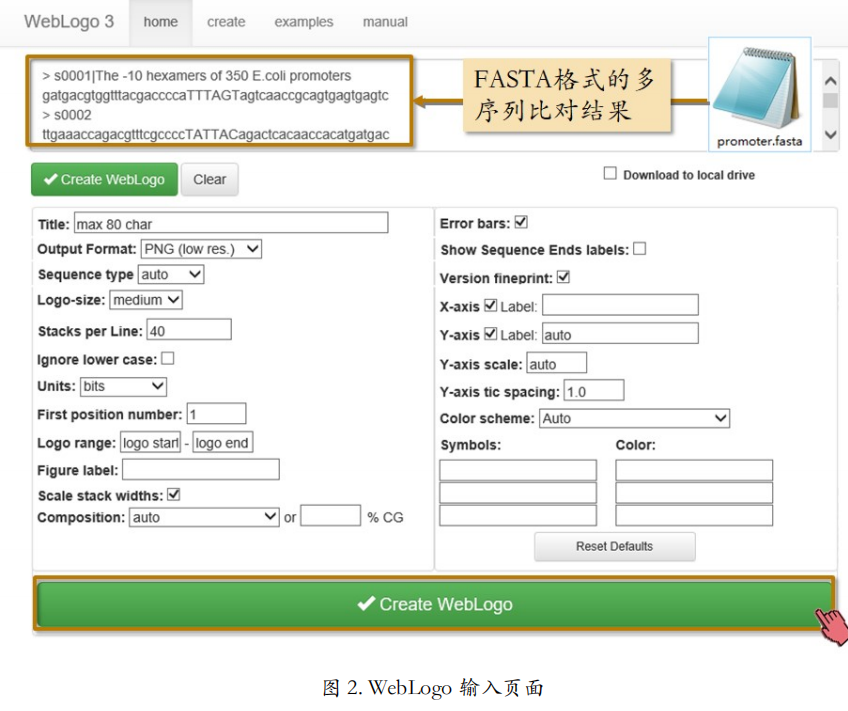Open the manual tab
The width and height of the screenshot is (848, 711).
[x=385, y=22]
